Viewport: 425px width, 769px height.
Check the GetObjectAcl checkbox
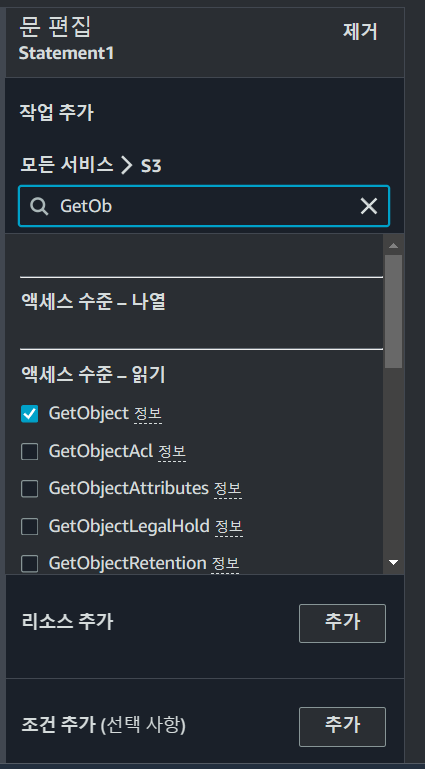point(29,451)
